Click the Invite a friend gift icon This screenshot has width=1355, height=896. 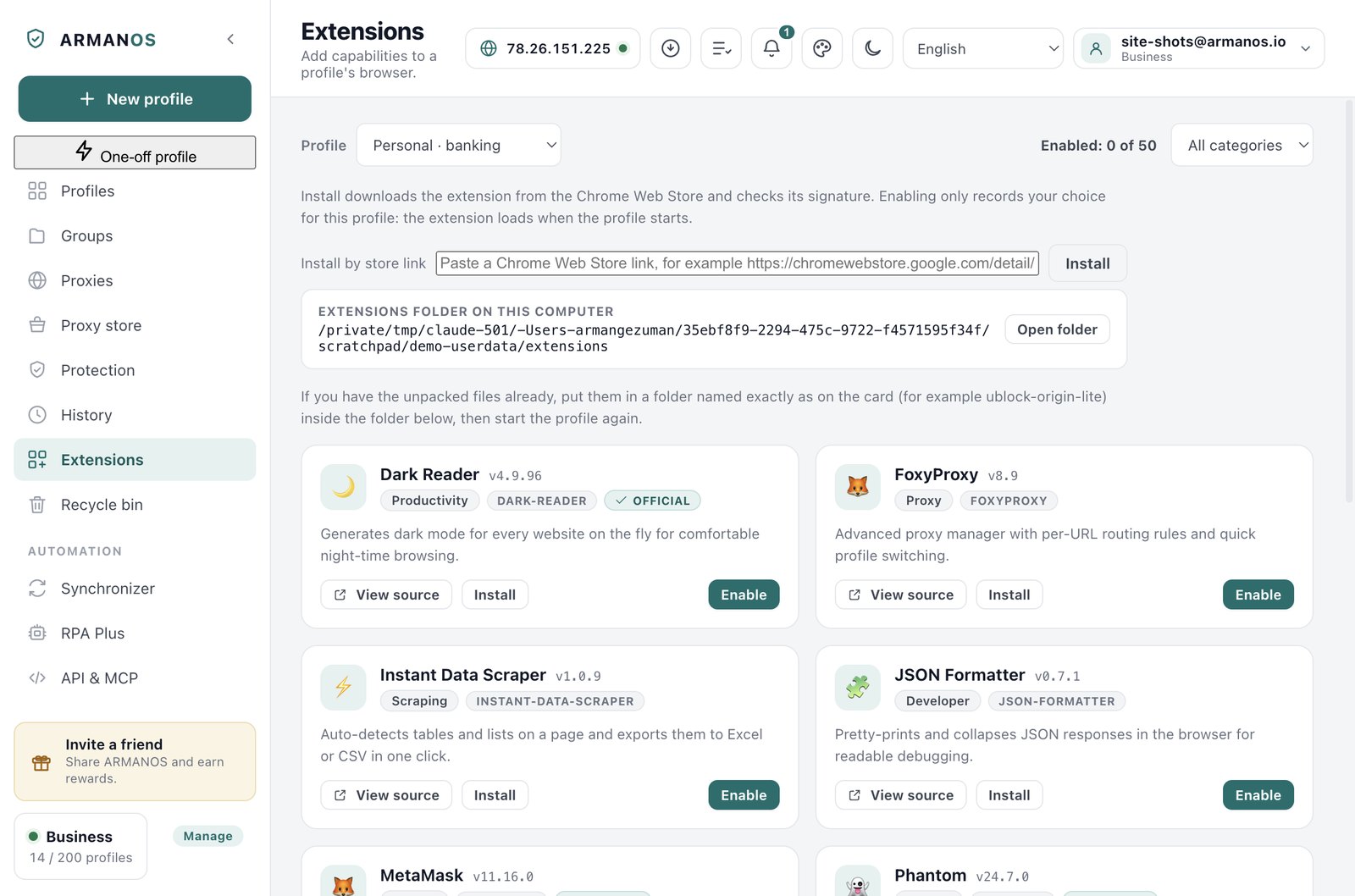pos(41,762)
